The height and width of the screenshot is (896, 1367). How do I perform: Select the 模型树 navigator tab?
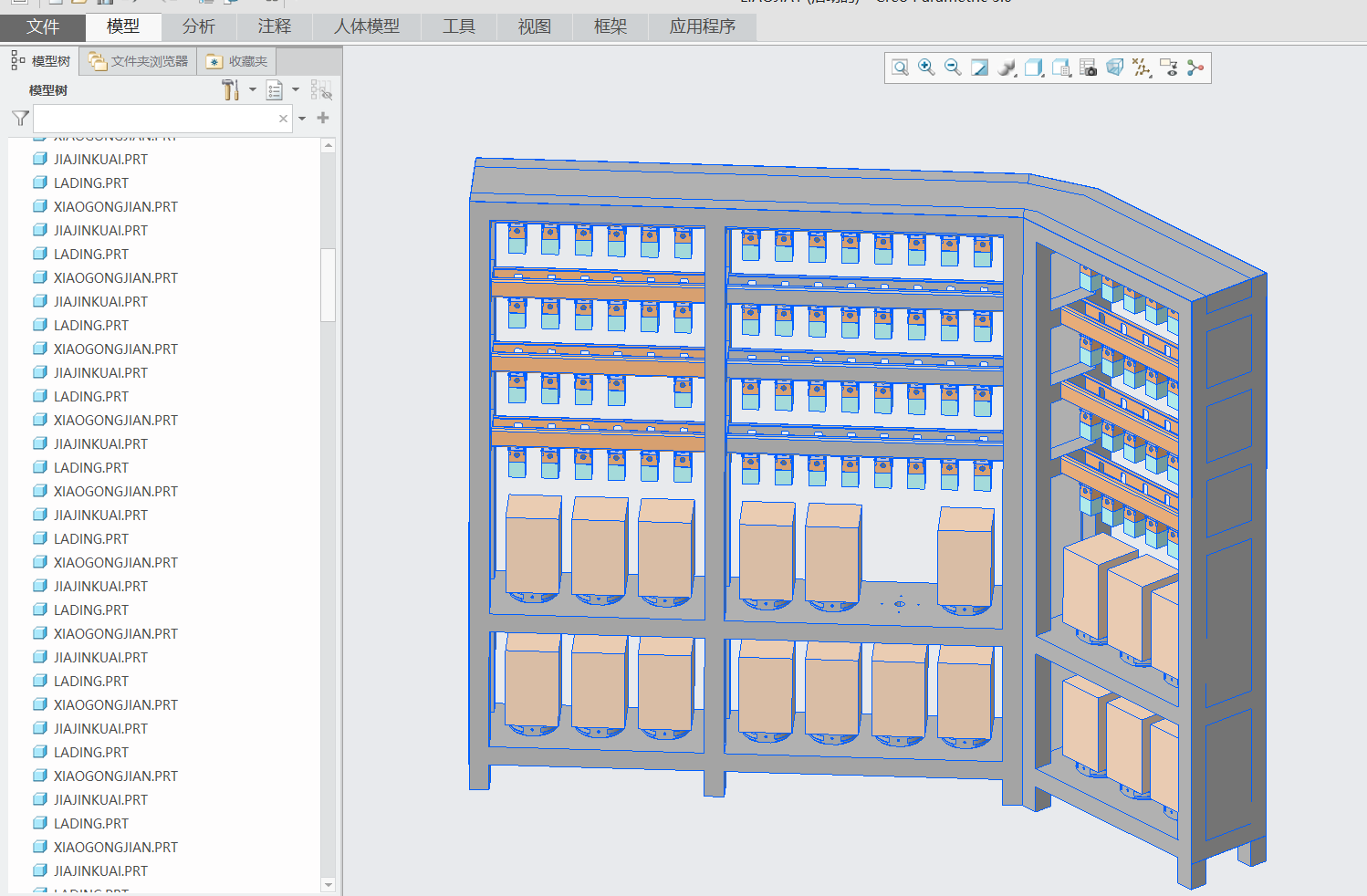[40, 61]
